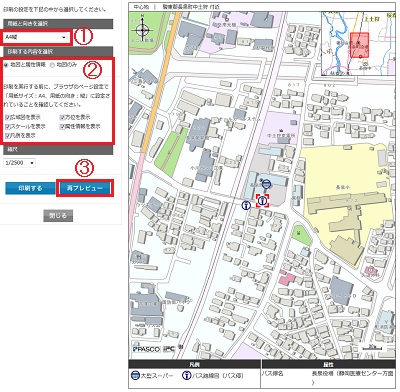The width and height of the screenshot is (400, 392).
Task: Click the red-bracketed bus stop marker on the map
Action: (263, 201)
